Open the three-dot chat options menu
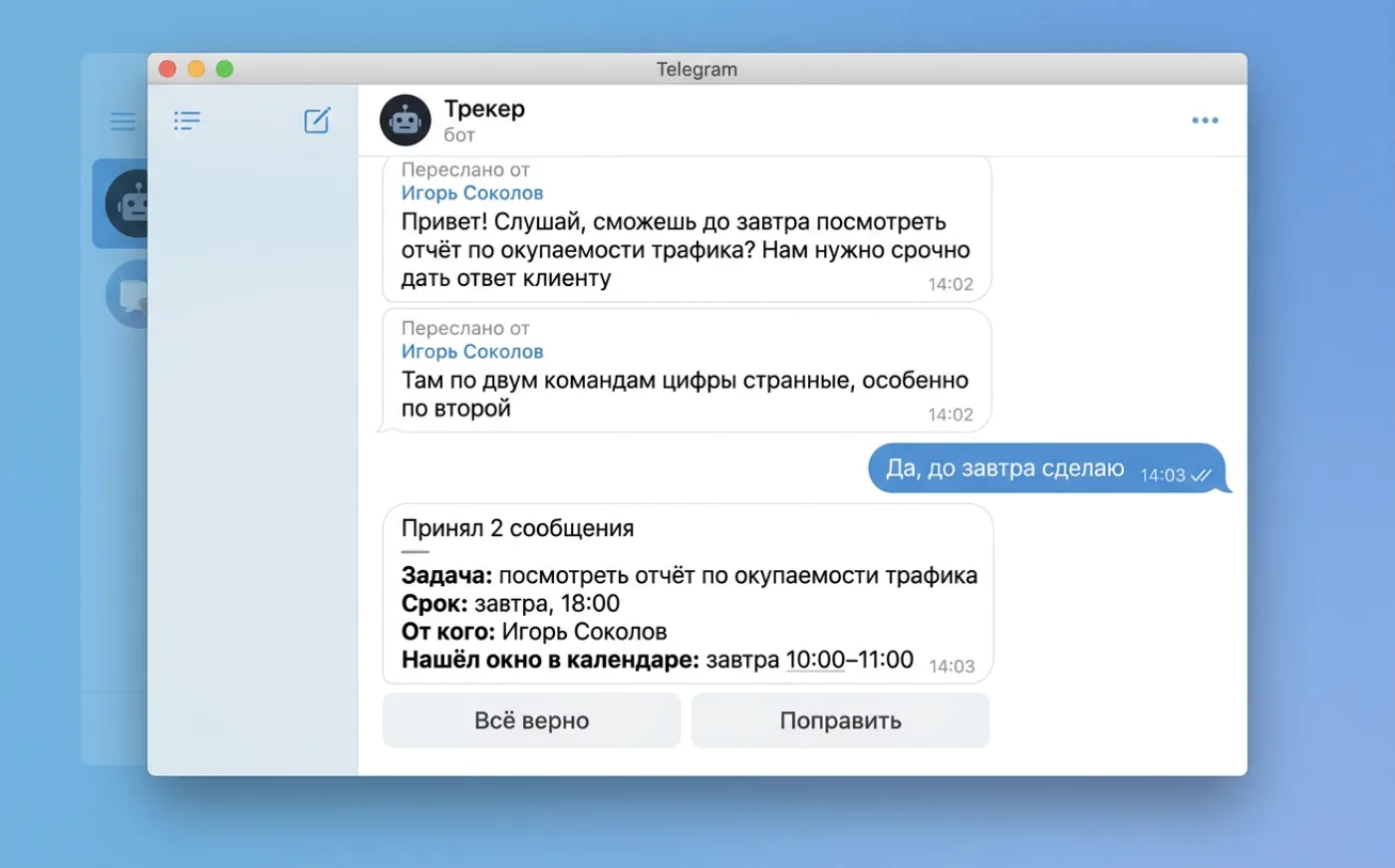Viewport: 1395px width, 868px height. (x=1205, y=121)
